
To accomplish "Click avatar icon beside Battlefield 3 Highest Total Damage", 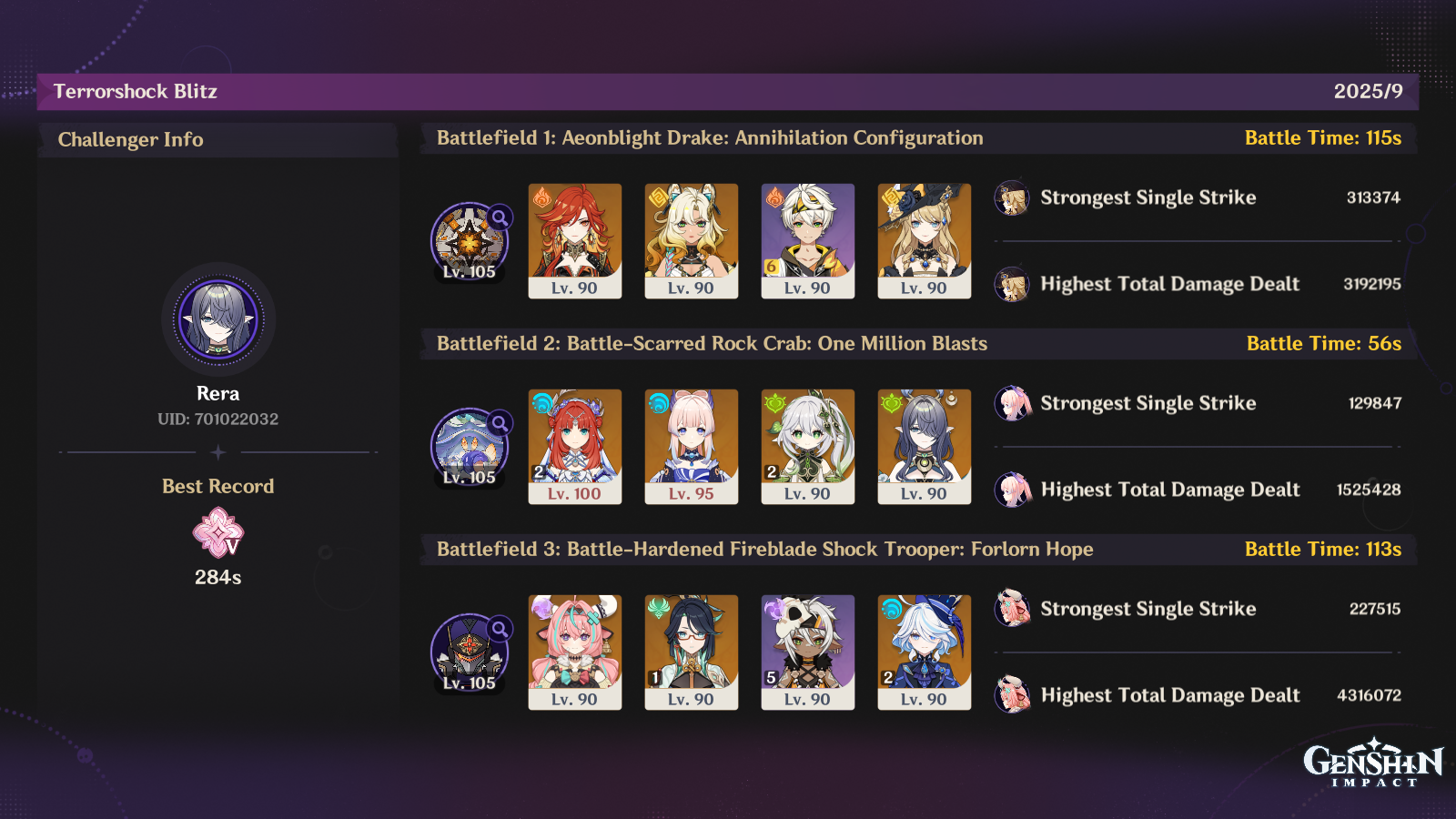I will pos(1012,695).
